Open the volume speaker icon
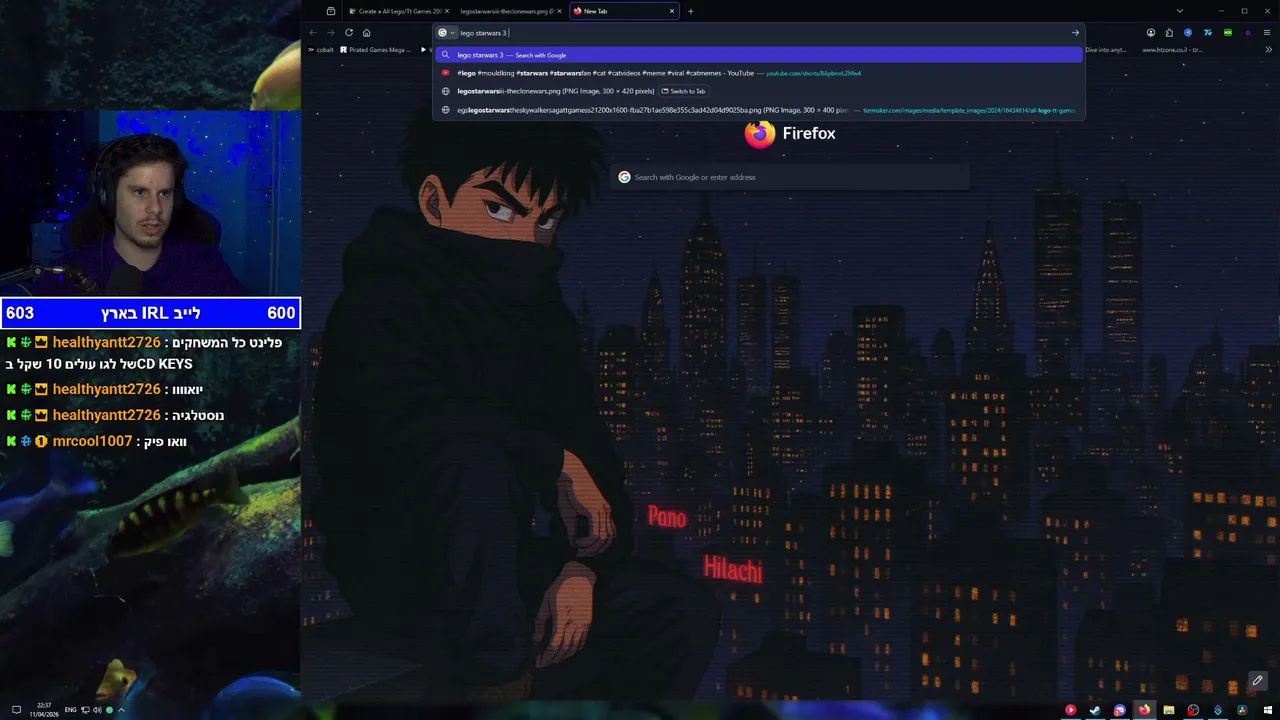The image size is (1280, 720). click(x=97, y=710)
